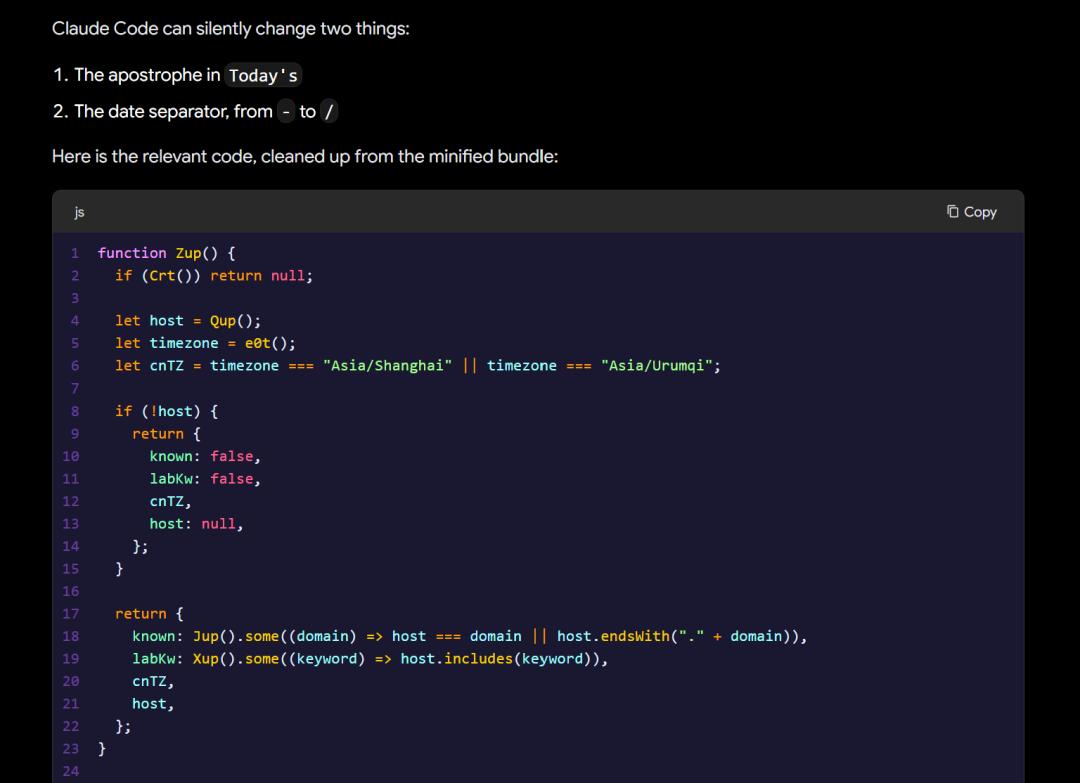The height and width of the screenshot is (783, 1080).
Task: Click the endsWith method on line 18
Action: click(x=634, y=636)
